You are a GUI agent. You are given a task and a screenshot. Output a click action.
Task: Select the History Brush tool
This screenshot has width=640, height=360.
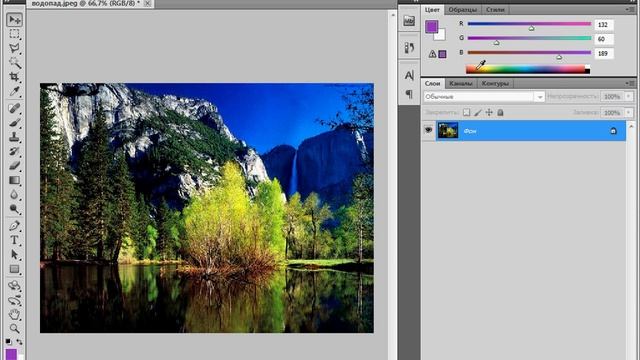(14, 151)
